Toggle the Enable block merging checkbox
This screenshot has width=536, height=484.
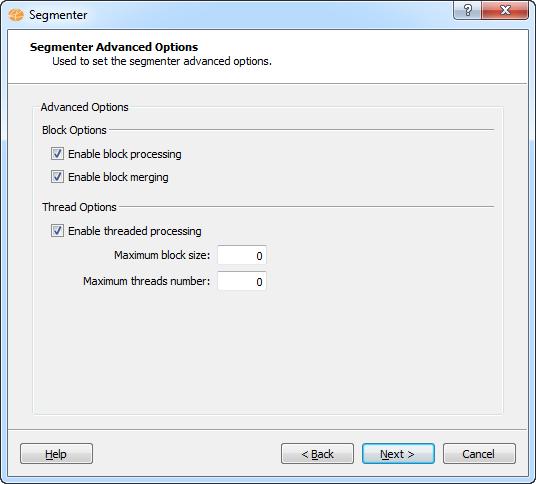point(57,177)
